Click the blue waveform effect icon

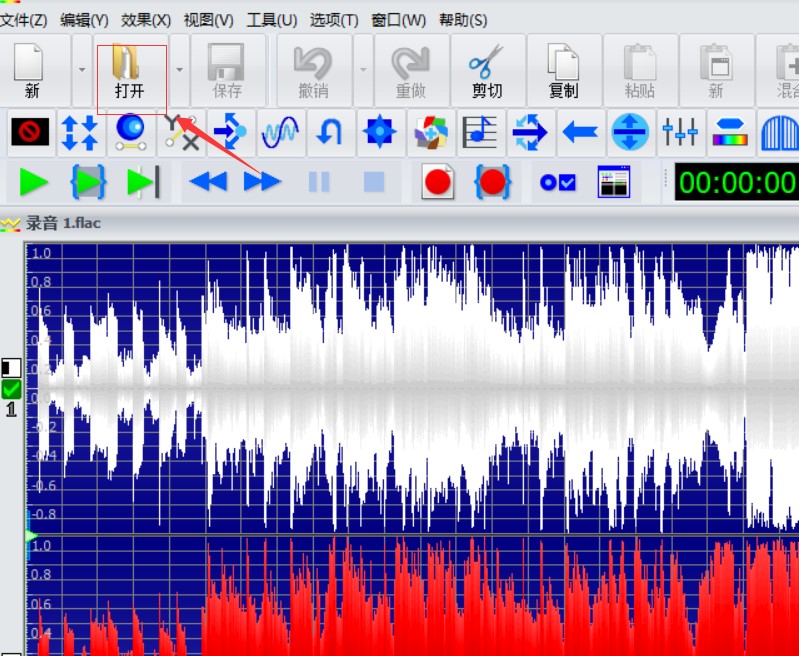[279, 132]
